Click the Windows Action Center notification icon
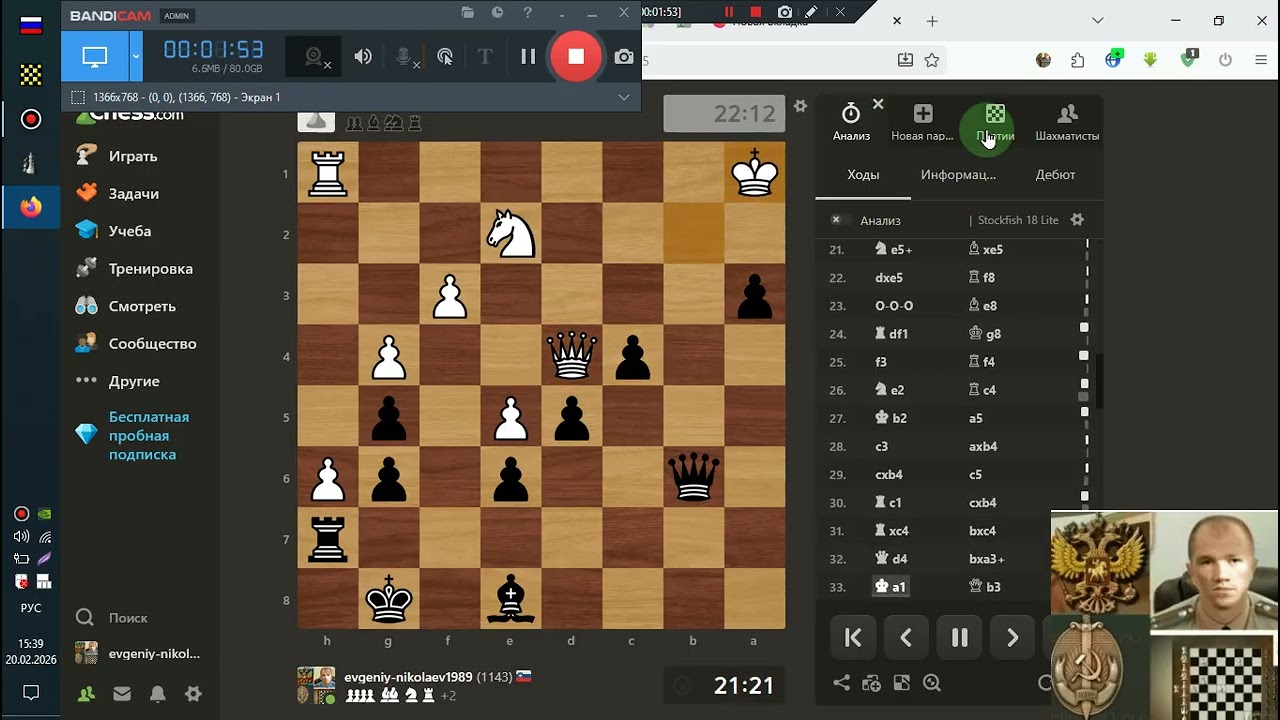This screenshot has width=1280, height=720. (x=30, y=692)
